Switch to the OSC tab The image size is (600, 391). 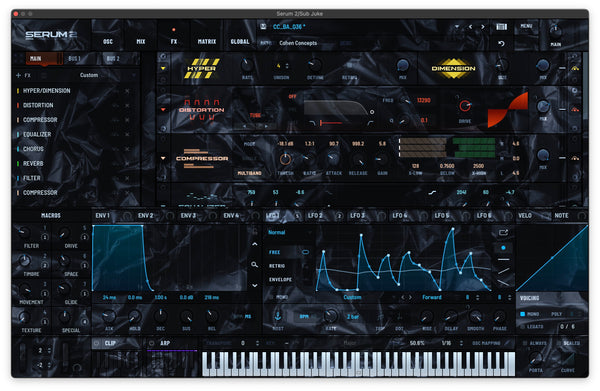[x=108, y=42]
